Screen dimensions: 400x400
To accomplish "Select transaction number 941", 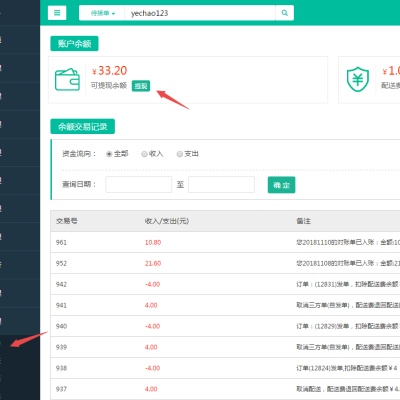I will click(61, 305).
